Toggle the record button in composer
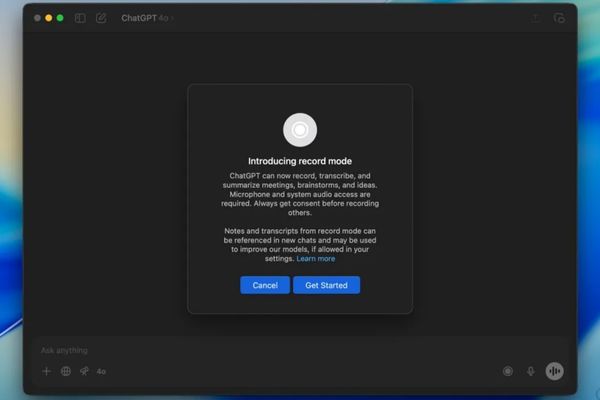The width and height of the screenshot is (600, 400). [508, 371]
